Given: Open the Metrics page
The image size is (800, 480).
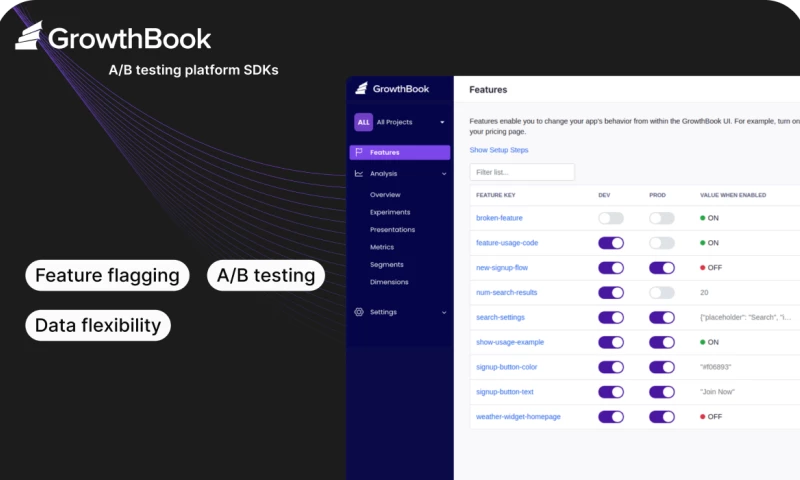Looking at the screenshot, I should 382,247.
